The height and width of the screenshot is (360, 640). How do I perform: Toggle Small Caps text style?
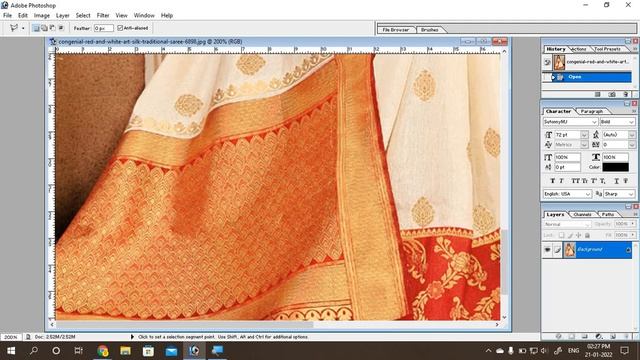tap(585, 181)
